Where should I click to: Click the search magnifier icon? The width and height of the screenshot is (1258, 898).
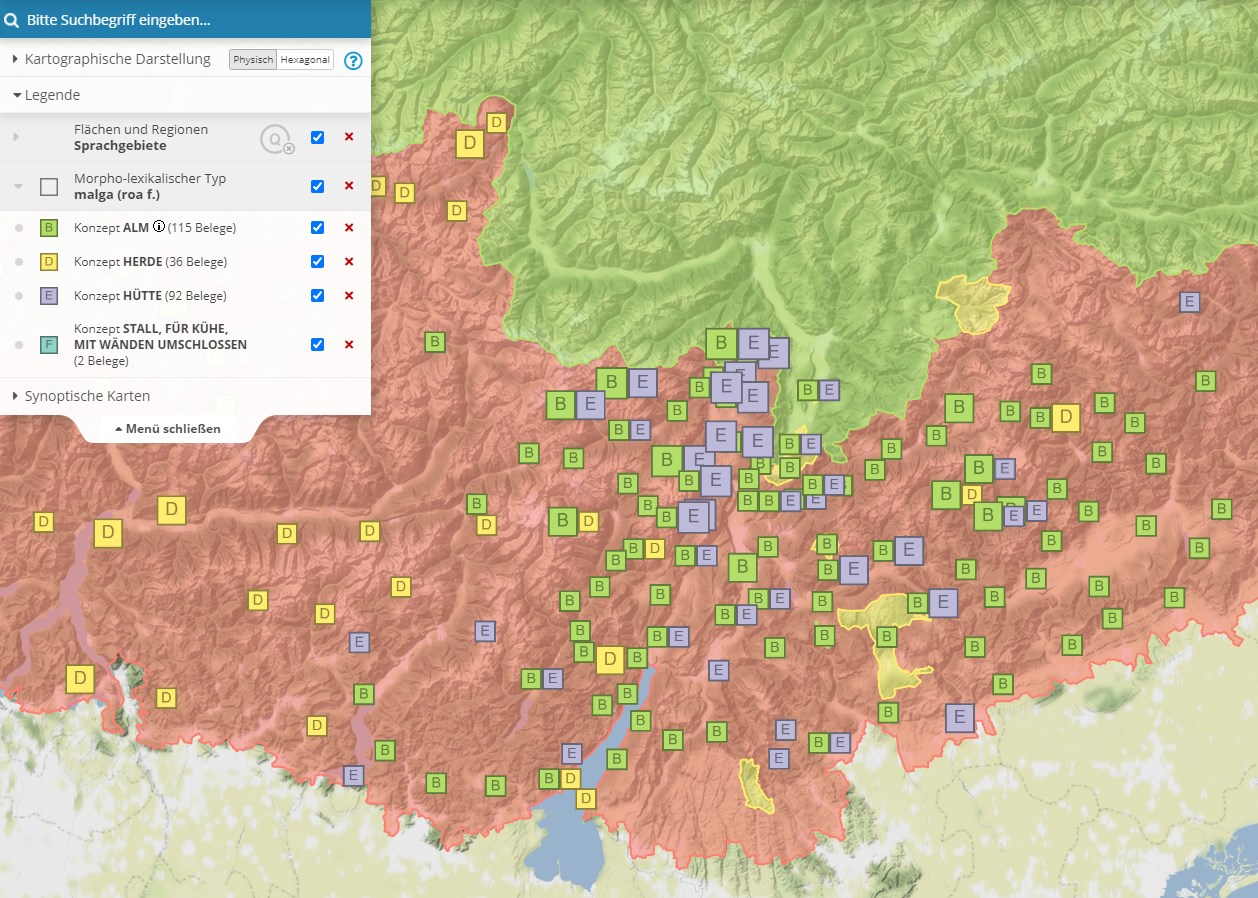[12, 19]
